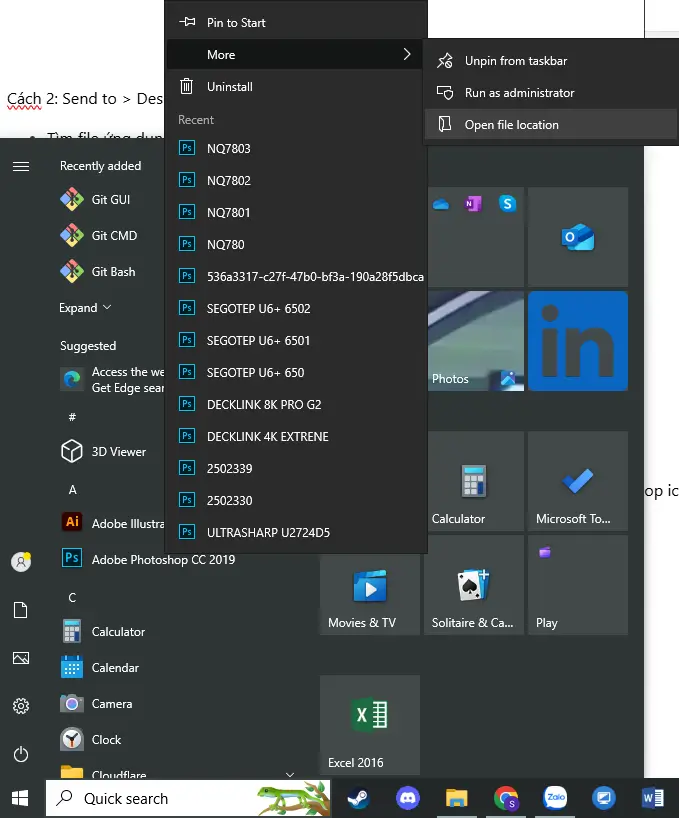Choose Run as administrator
The width and height of the screenshot is (679, 818).
pos(519,93)
